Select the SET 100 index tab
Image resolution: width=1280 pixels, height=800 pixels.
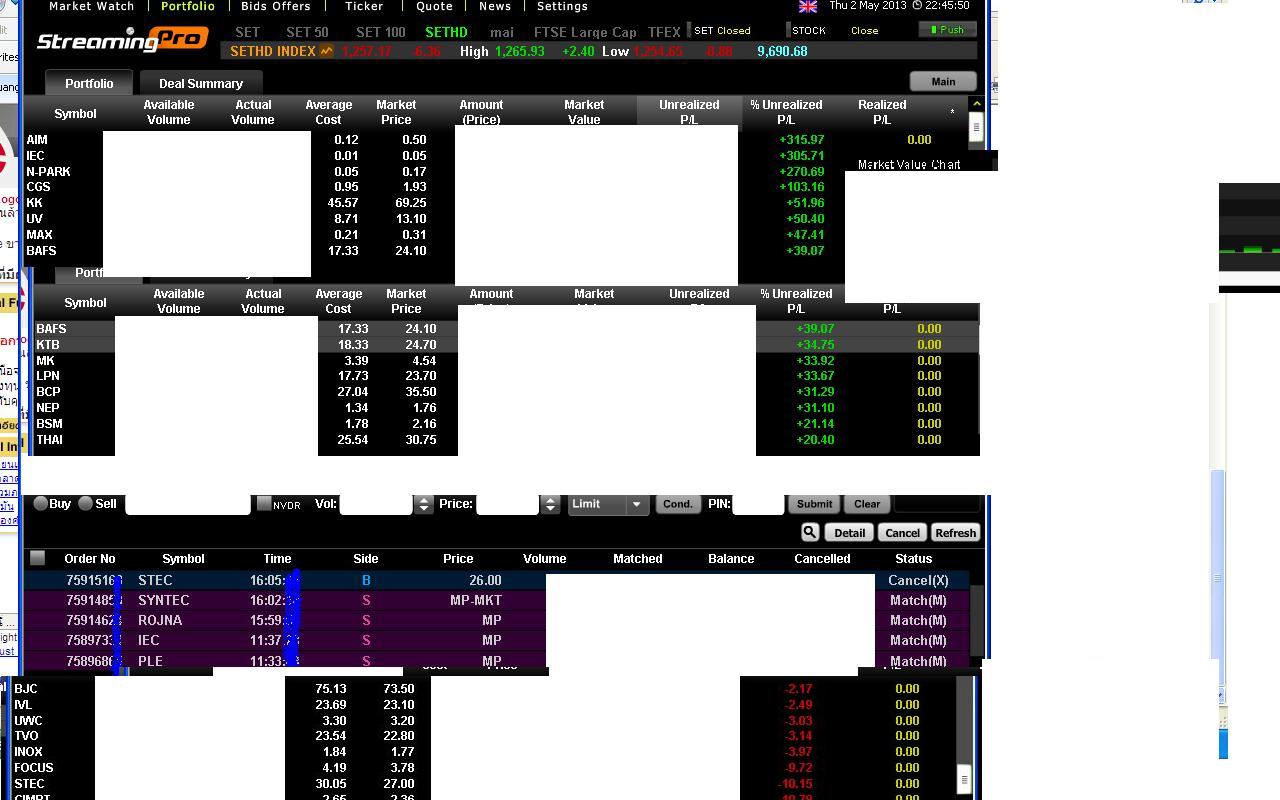(x=381, y=32)
